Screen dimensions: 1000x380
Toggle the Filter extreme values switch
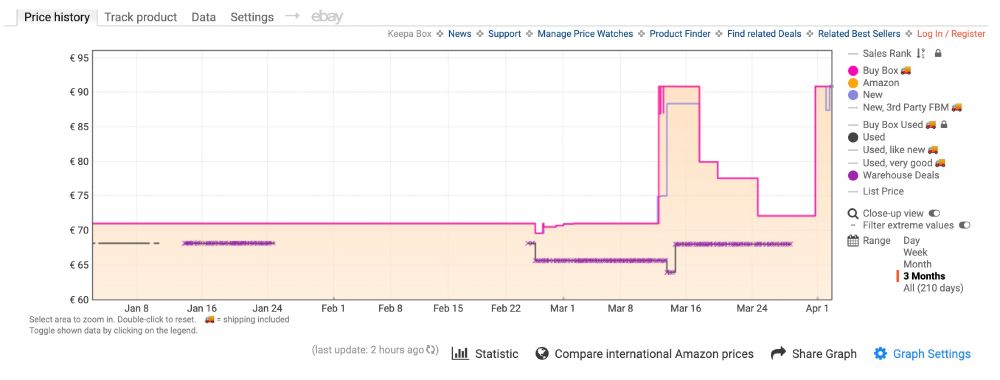[964, 225]
